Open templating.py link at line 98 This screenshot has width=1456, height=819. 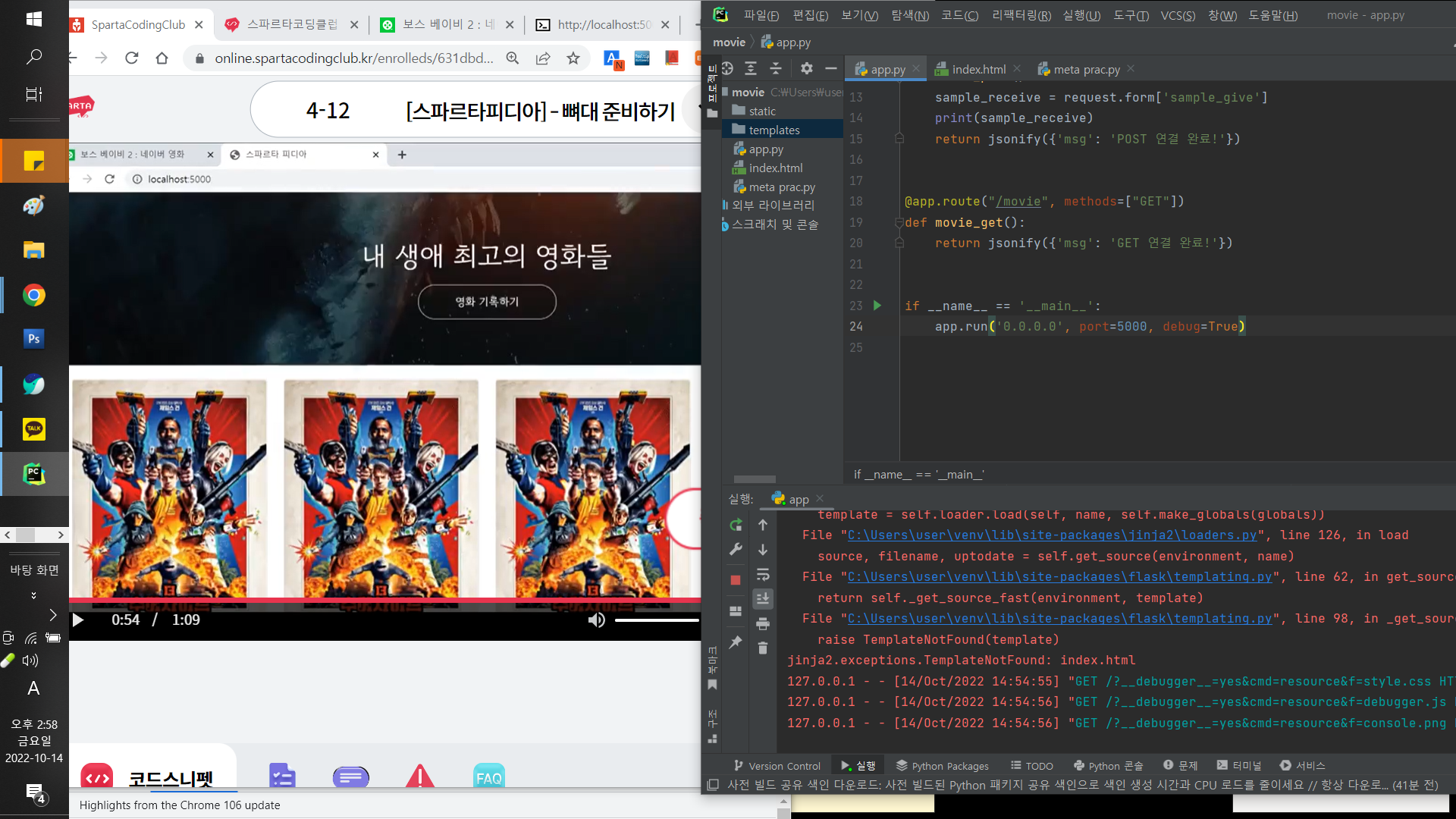pos(1059,619)
